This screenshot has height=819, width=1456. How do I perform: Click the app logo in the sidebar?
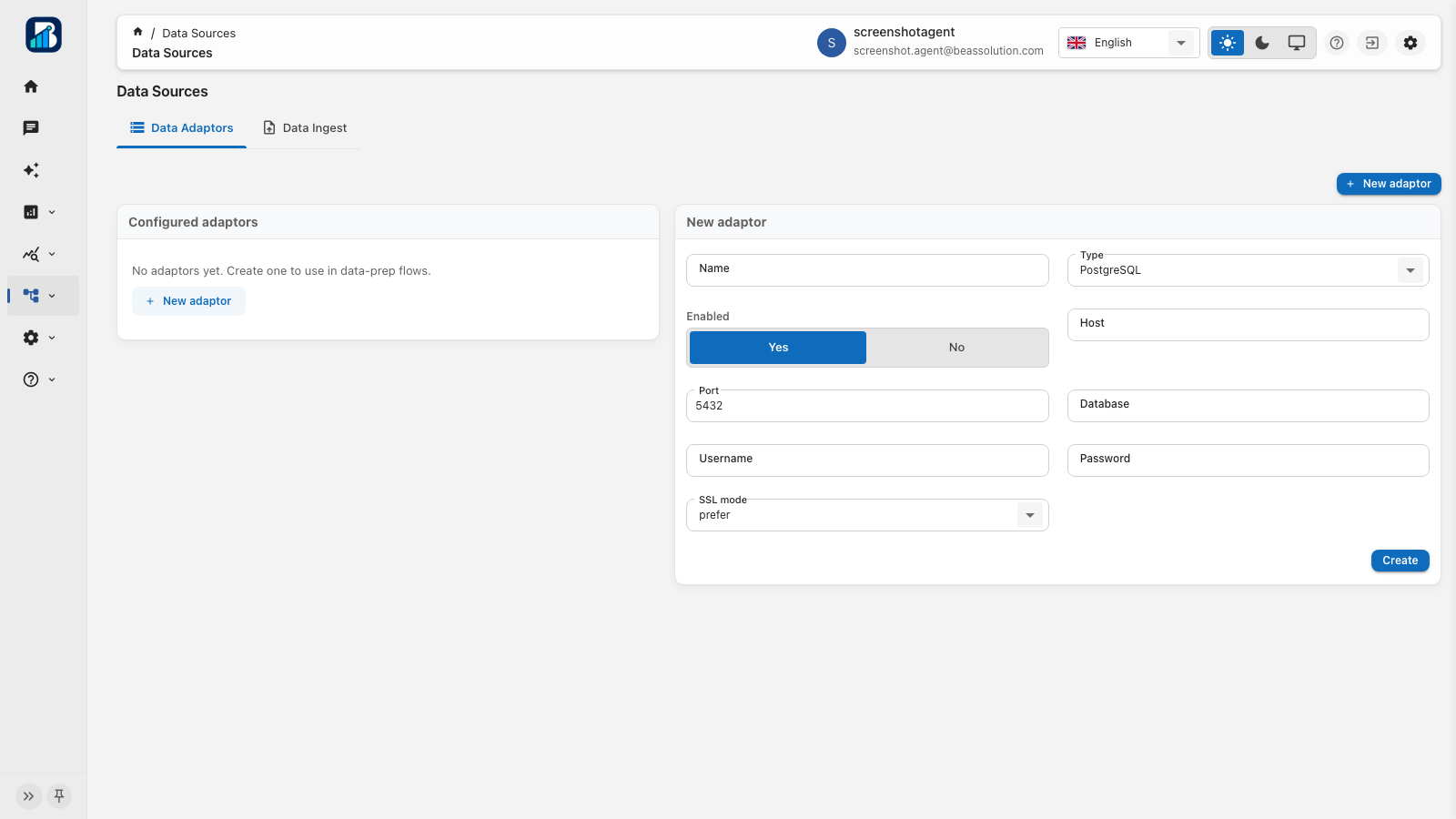pyautogui.click(x=44, y=35)
